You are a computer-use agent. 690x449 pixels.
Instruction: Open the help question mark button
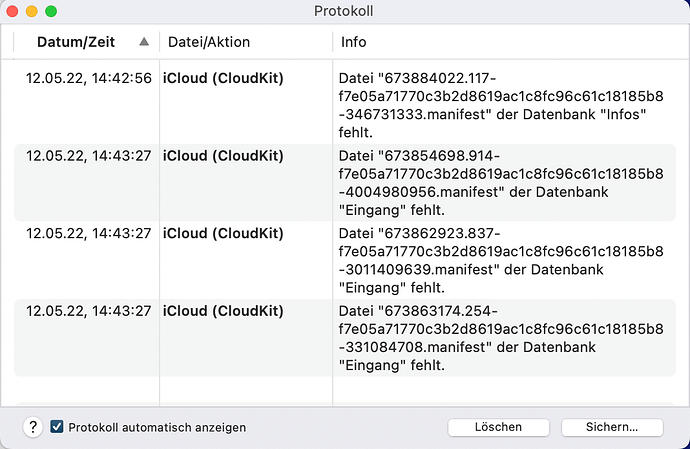click(33, 427)
